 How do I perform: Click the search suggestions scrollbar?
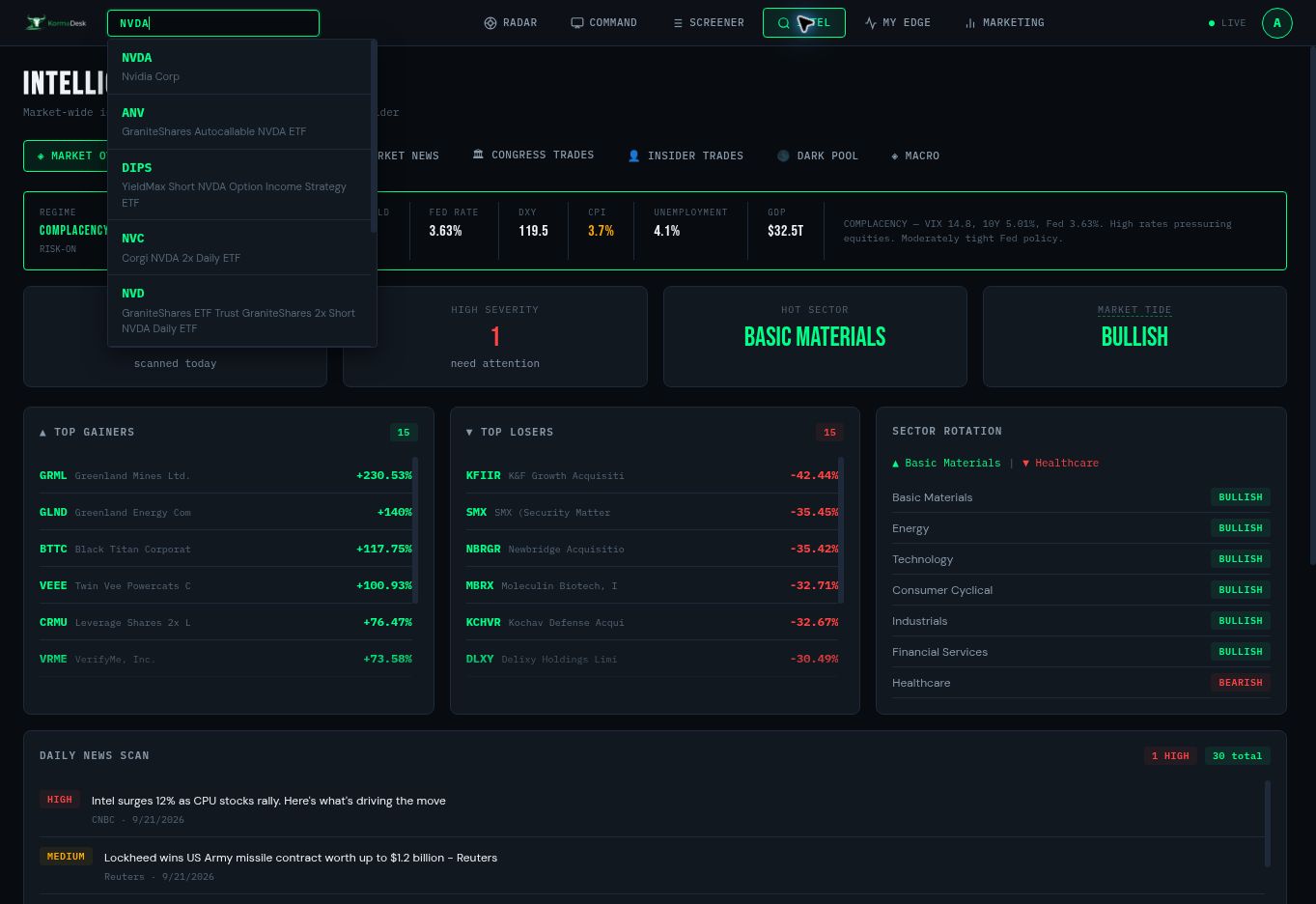click(x=374, y=136)
